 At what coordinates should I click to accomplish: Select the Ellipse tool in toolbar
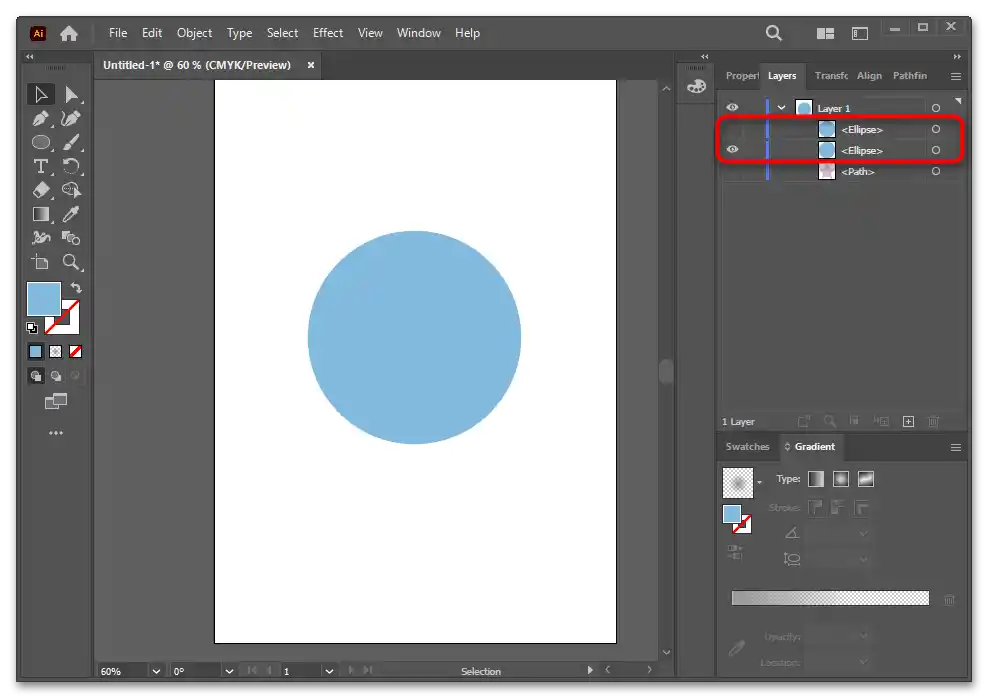(41, 143)
